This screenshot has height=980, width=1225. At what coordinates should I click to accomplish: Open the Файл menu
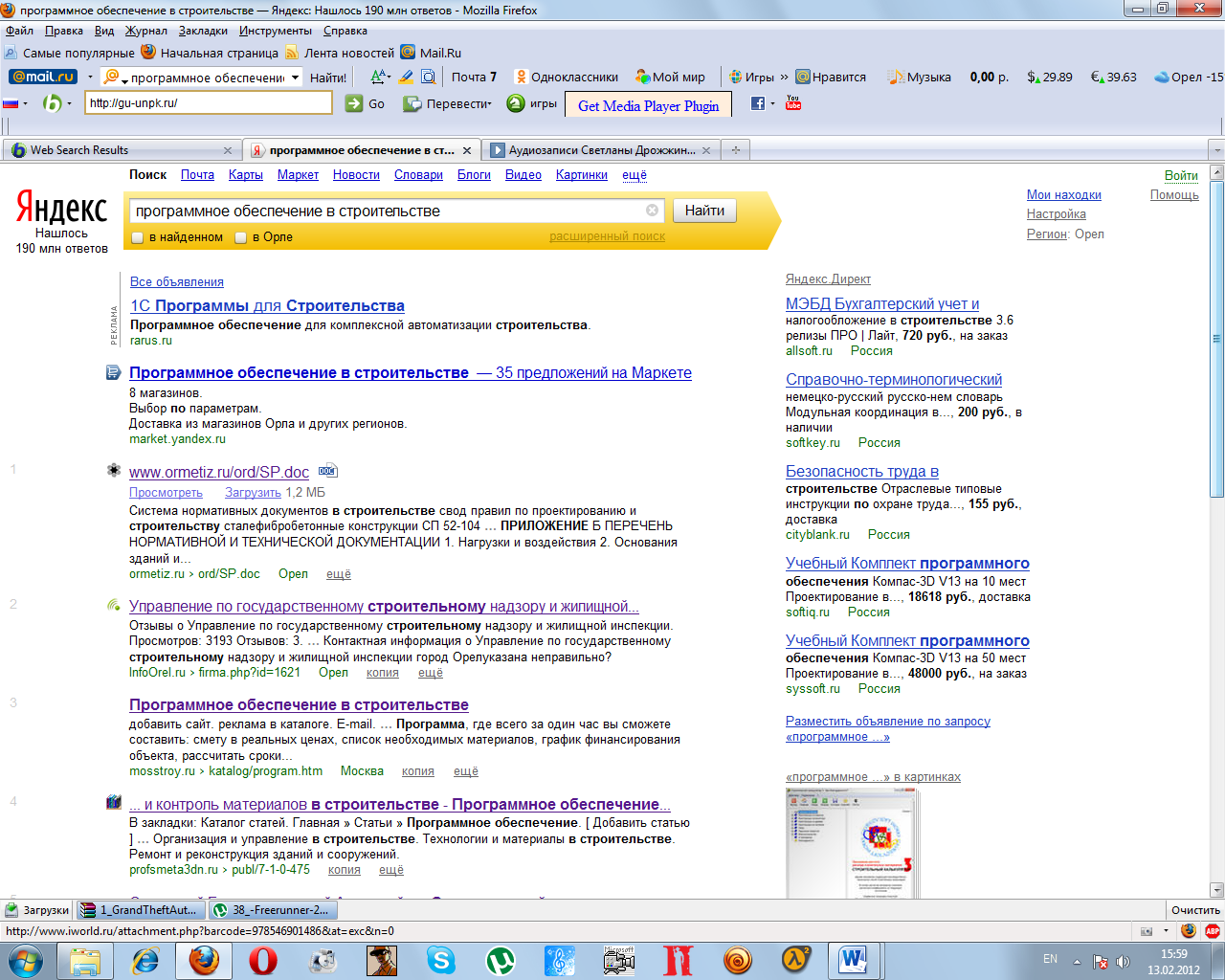(19, 31)
